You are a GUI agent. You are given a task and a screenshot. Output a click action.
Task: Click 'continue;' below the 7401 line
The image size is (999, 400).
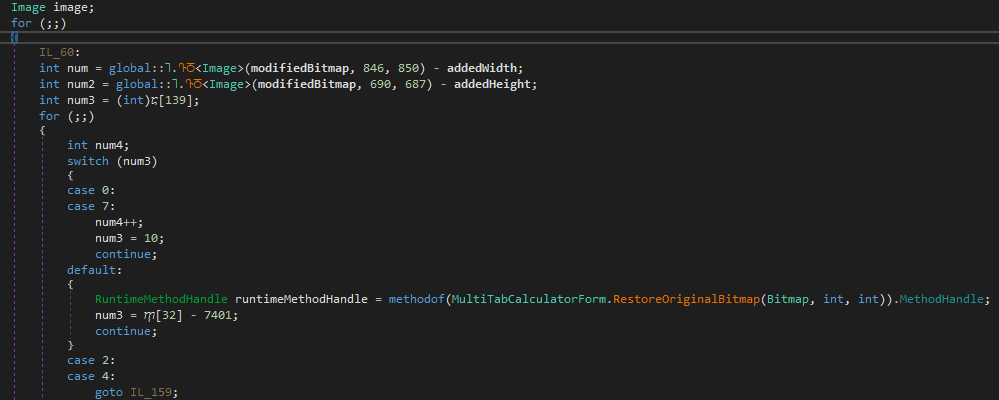126,331
